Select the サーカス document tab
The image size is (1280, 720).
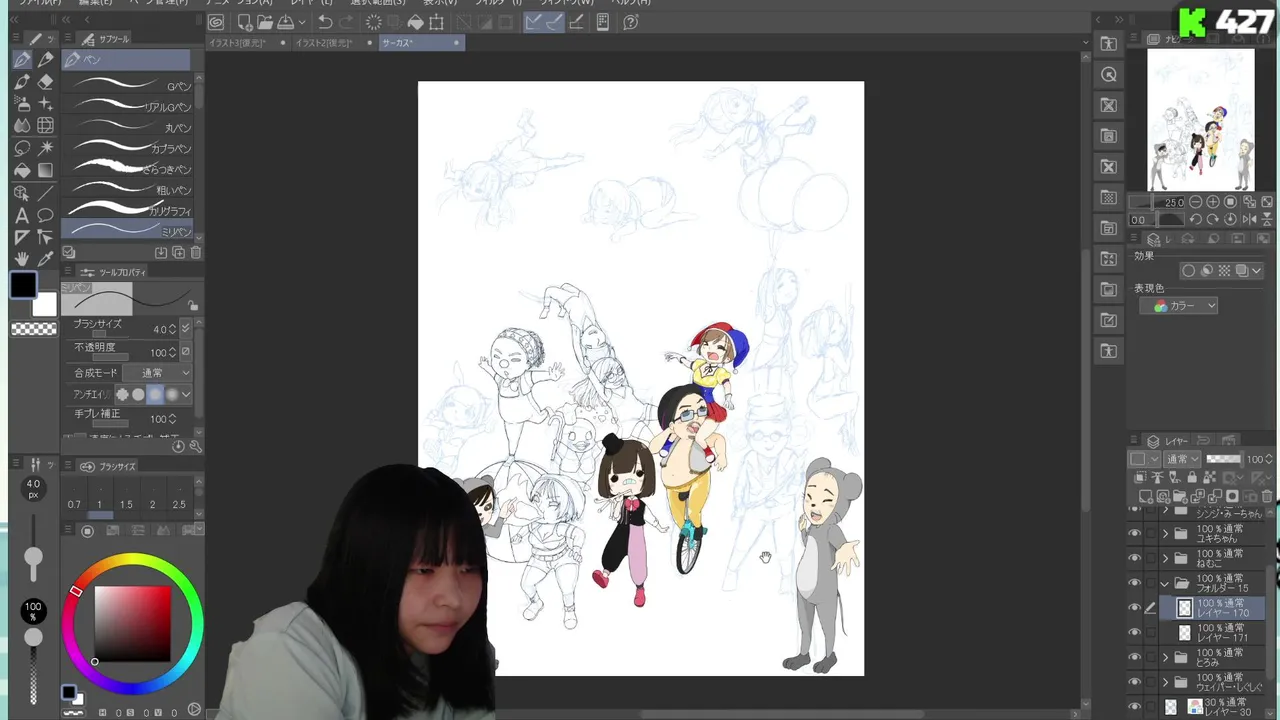point(420,43)
